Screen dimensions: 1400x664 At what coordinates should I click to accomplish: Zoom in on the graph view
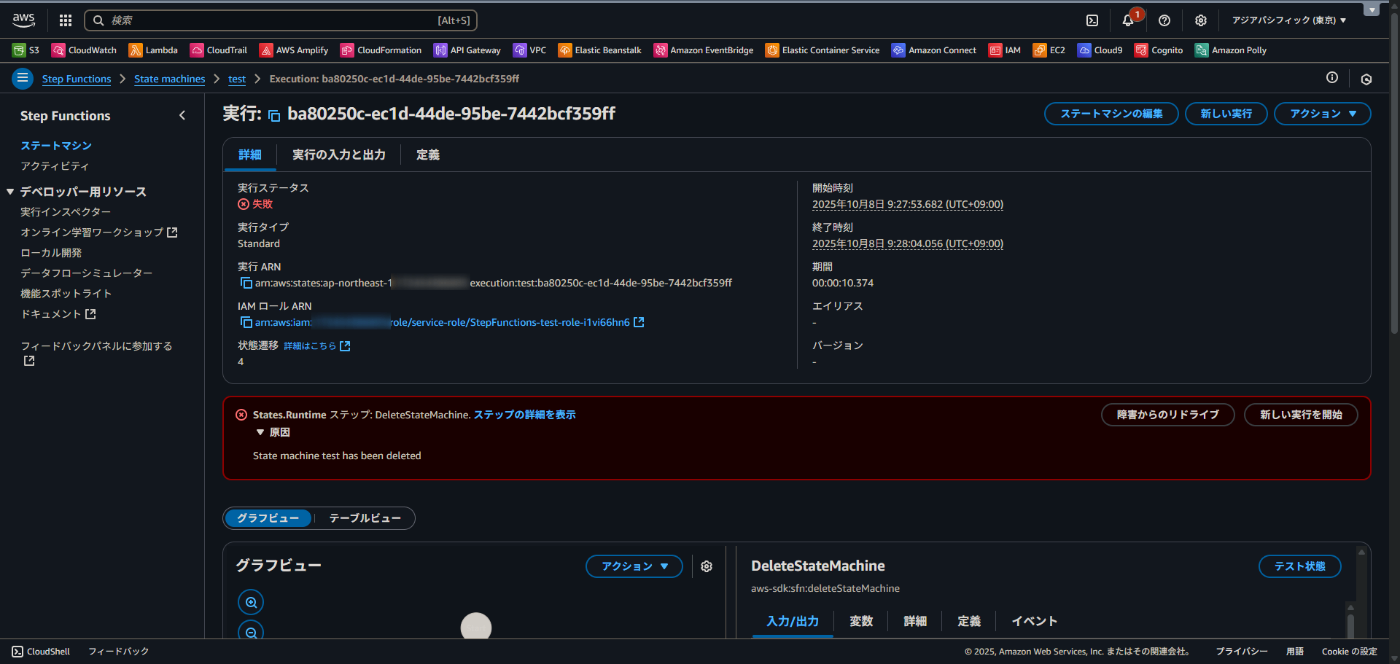coord(251,602)
